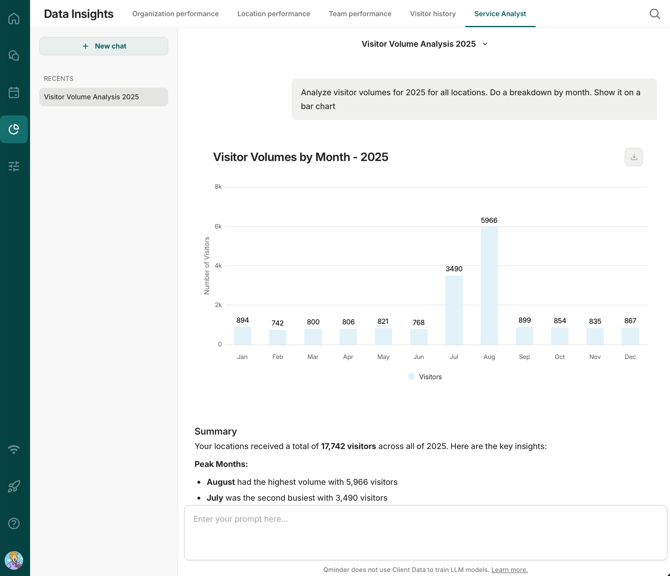Start a New chat
This screenshot has height=576, width=670.
[104, 46]
